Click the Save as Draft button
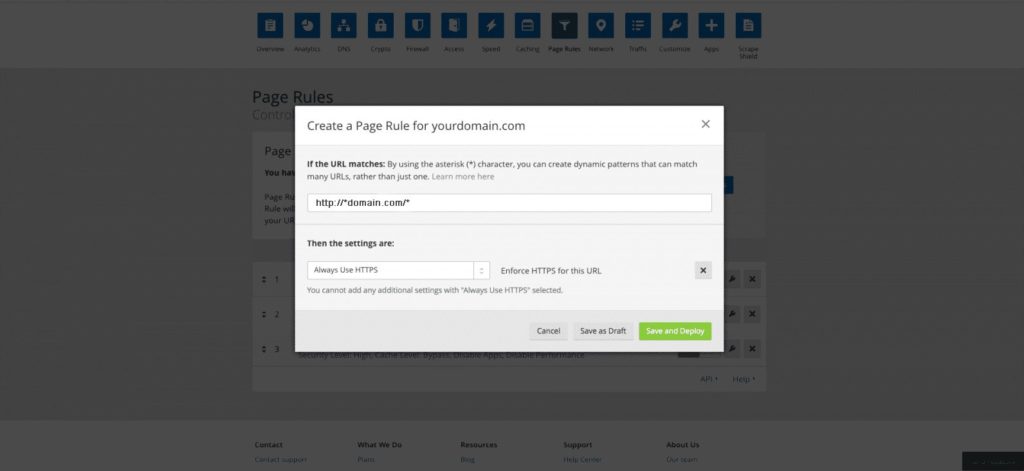Screen dimensions: 1024x471 603,331
